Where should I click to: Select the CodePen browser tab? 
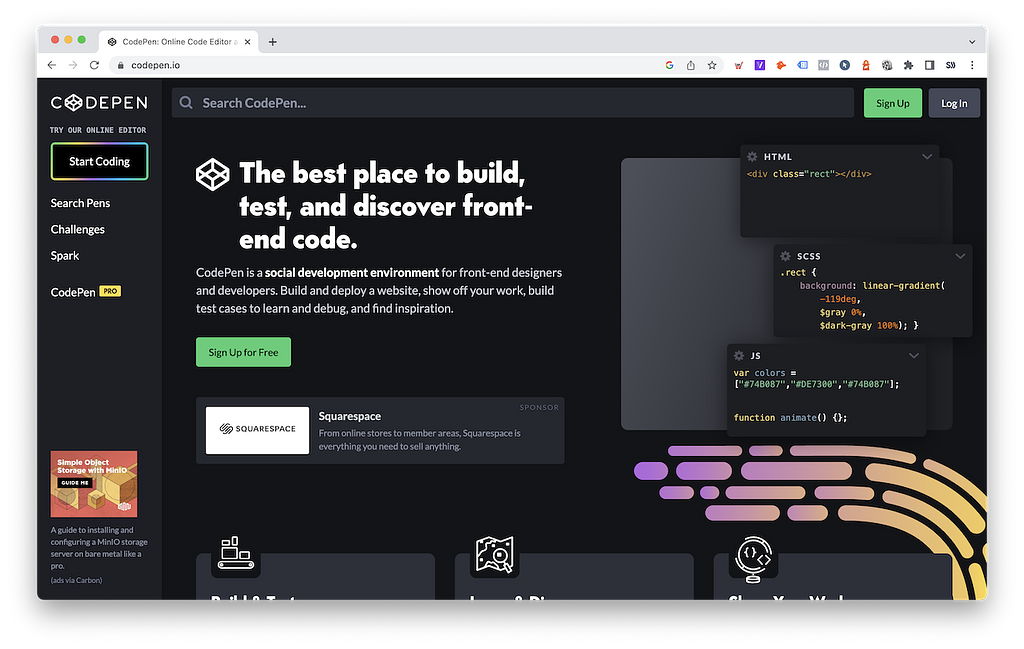pyautogui.click(x=178, y=42)
